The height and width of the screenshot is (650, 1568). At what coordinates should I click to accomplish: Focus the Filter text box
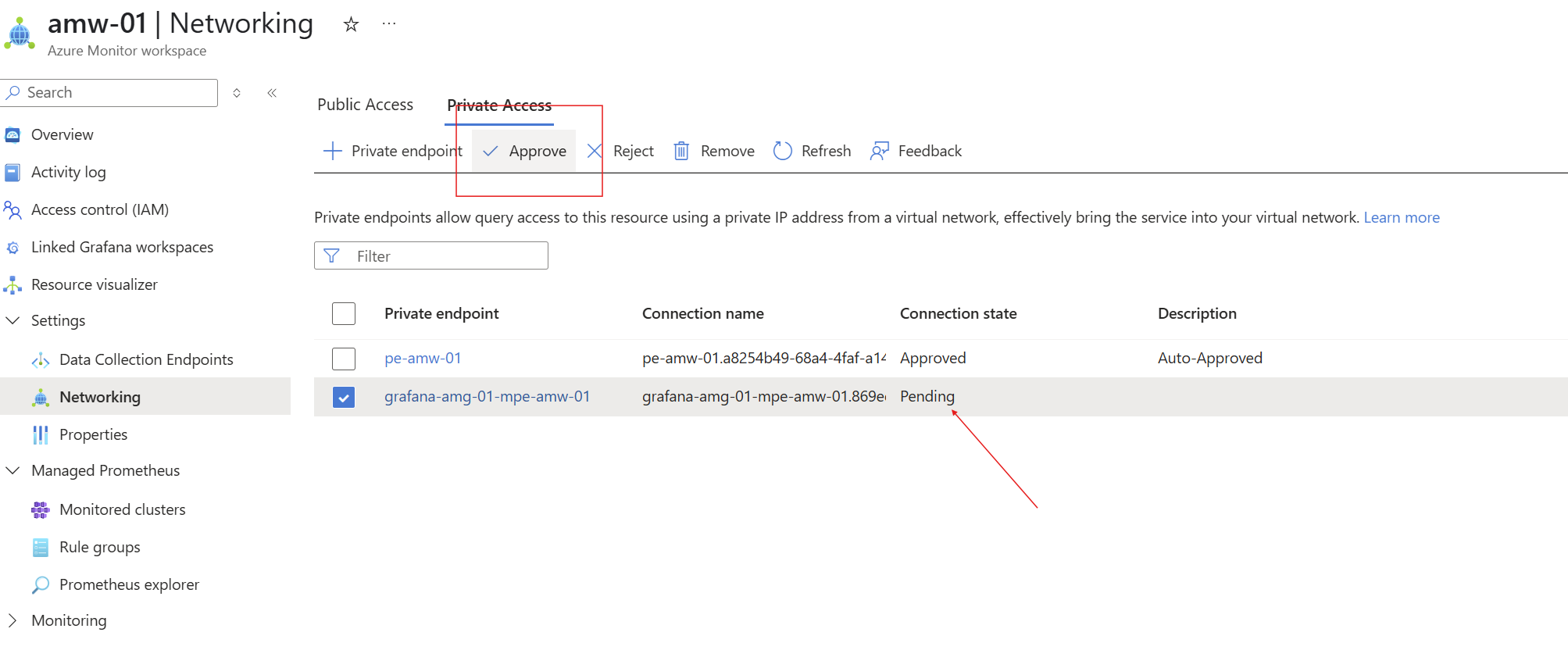[431, 256]
